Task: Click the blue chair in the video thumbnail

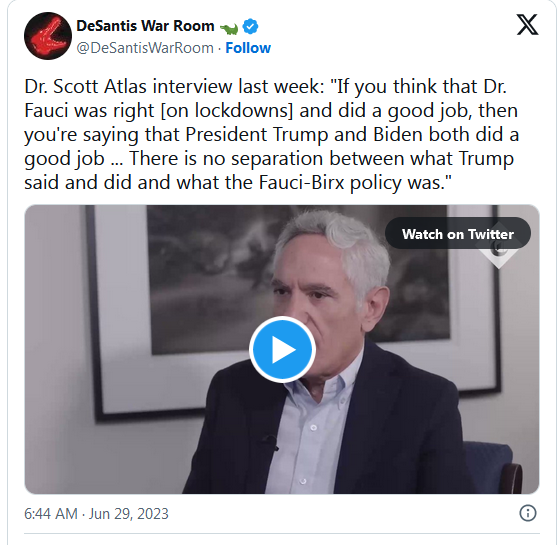Action: pos(496,466)
